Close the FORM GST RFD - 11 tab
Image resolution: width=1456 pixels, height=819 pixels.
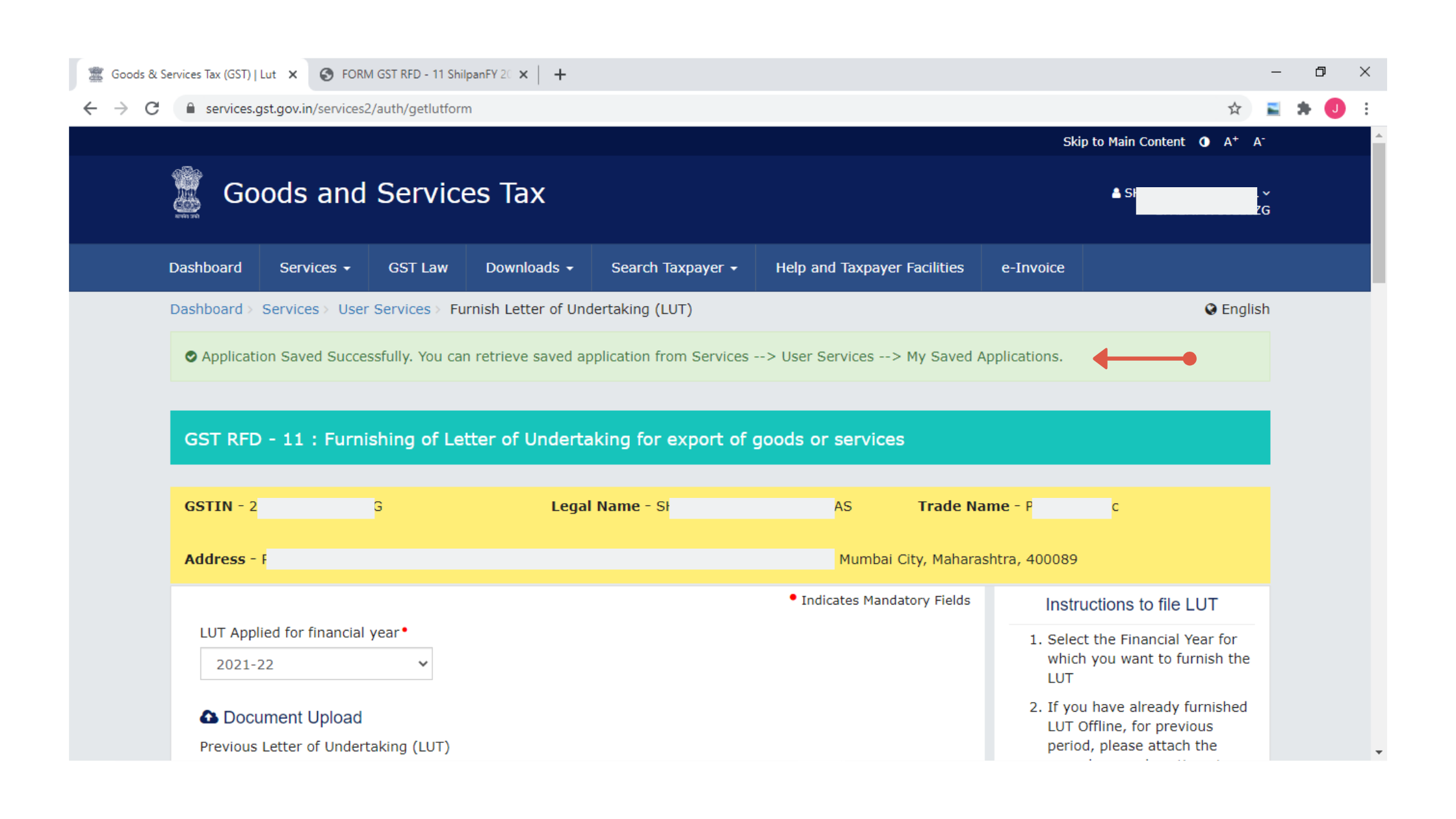pyautogui.click(x=523, y=75)
